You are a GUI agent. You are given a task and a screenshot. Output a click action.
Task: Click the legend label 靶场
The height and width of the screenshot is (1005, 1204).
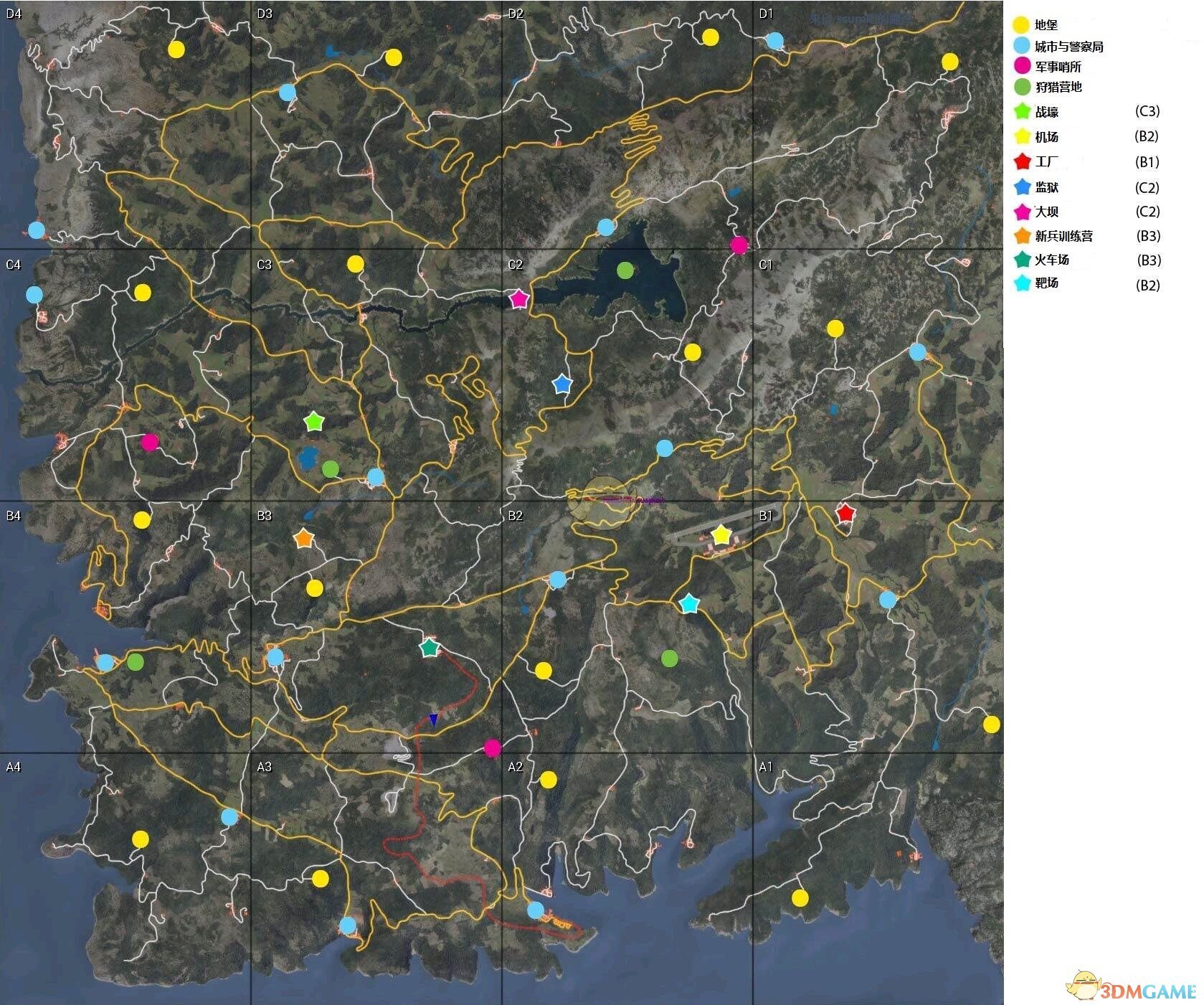[1047, 283]
